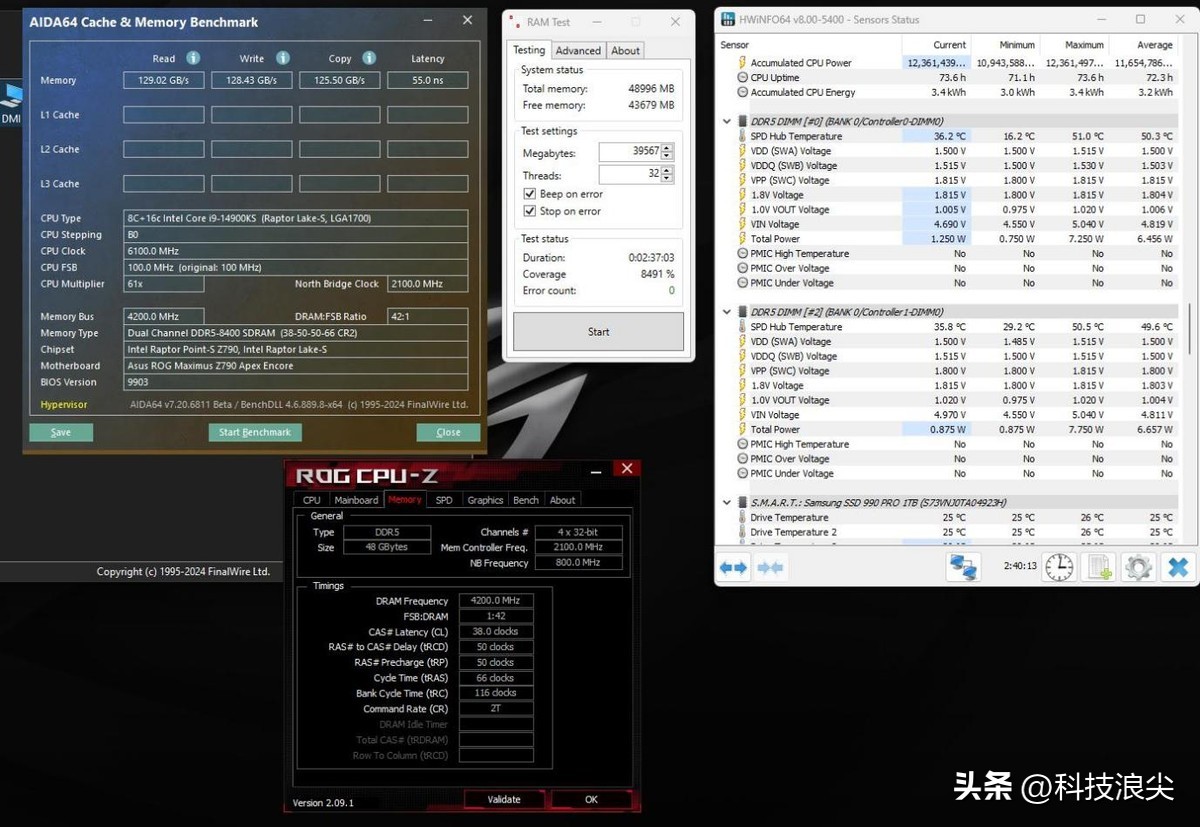Select the Memory tab in CPU-Z
Screen dimensions: 1200x827
coord(405,499)
